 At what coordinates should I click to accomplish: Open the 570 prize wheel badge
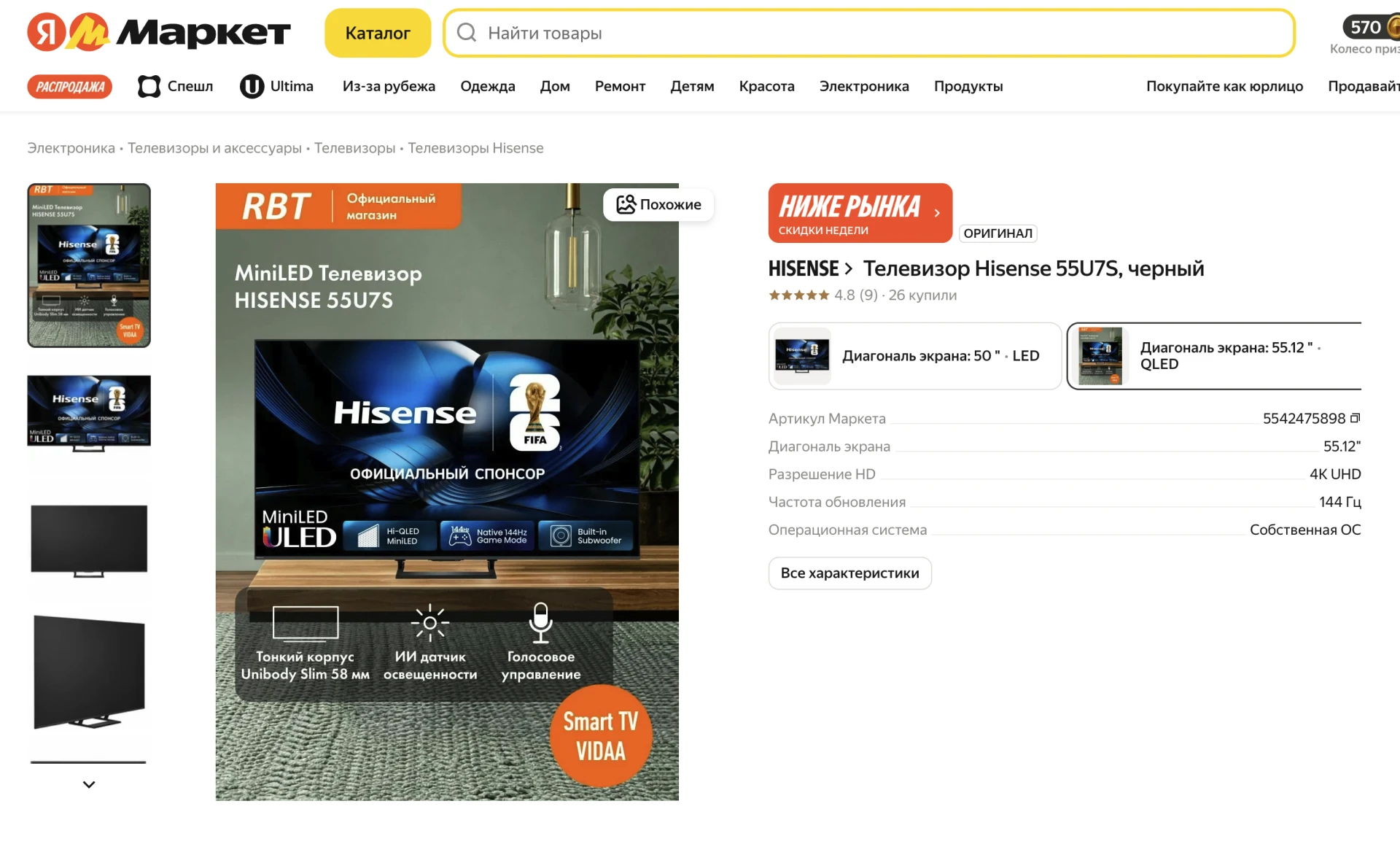click(x=1371, y=28)
